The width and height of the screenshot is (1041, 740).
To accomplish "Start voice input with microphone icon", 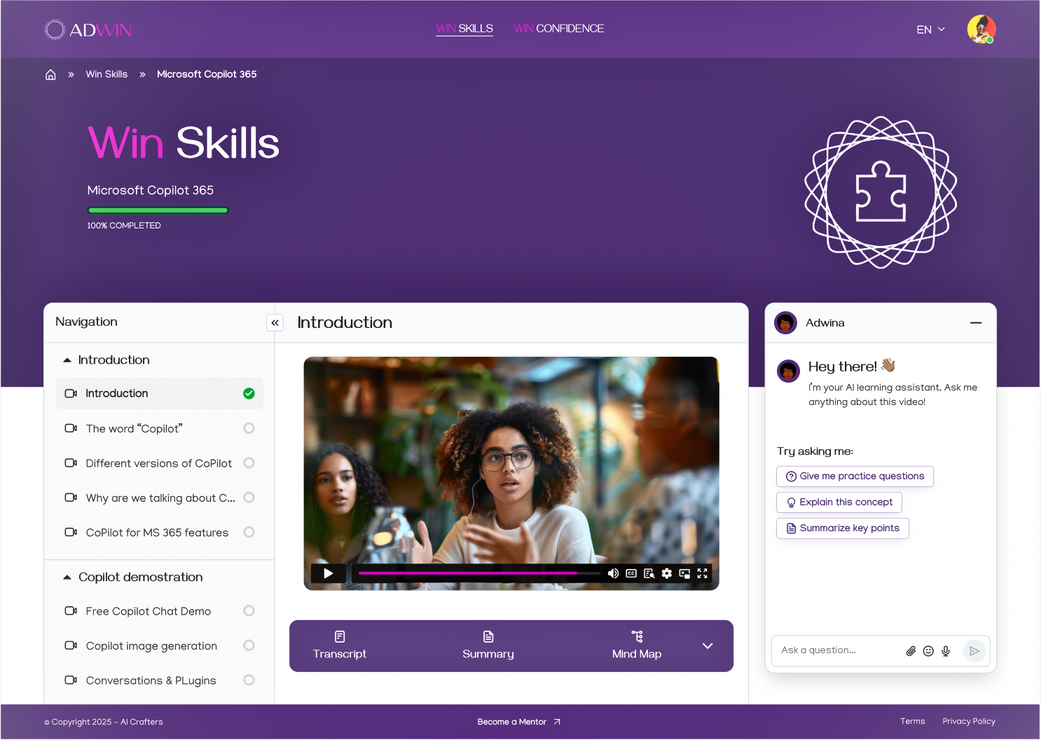I will pyautogui.click(x=946, y=651).
